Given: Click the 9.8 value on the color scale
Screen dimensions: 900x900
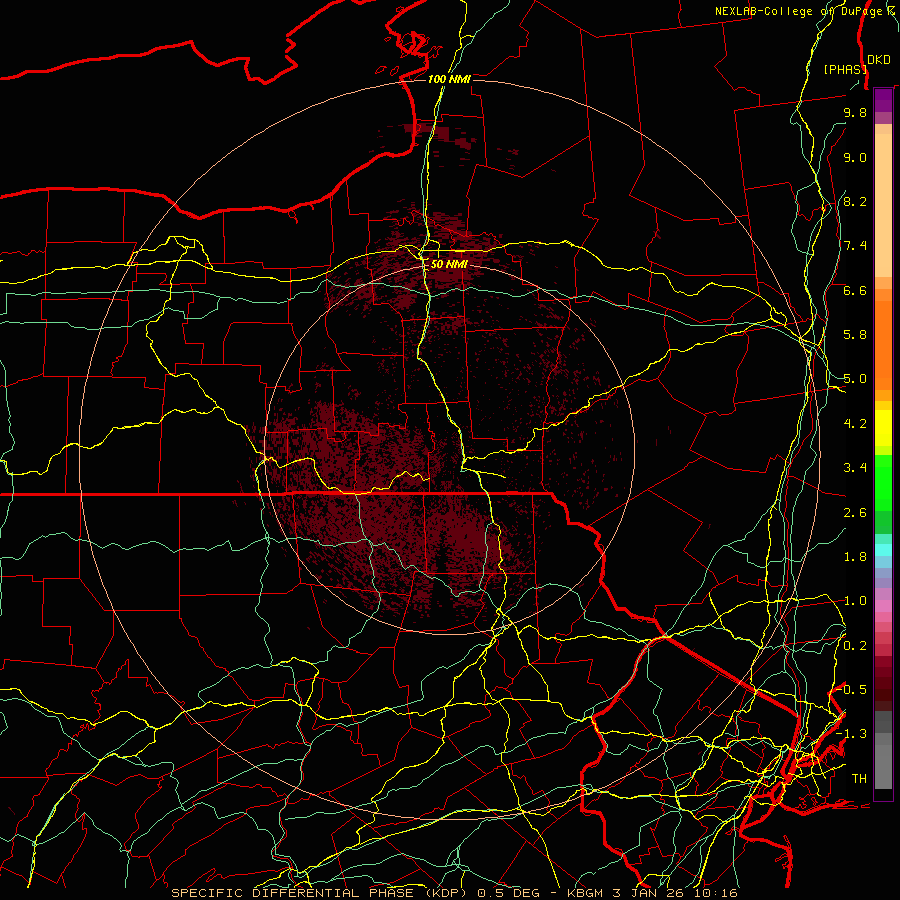Looking at the screenshot, I should point(855,112).
